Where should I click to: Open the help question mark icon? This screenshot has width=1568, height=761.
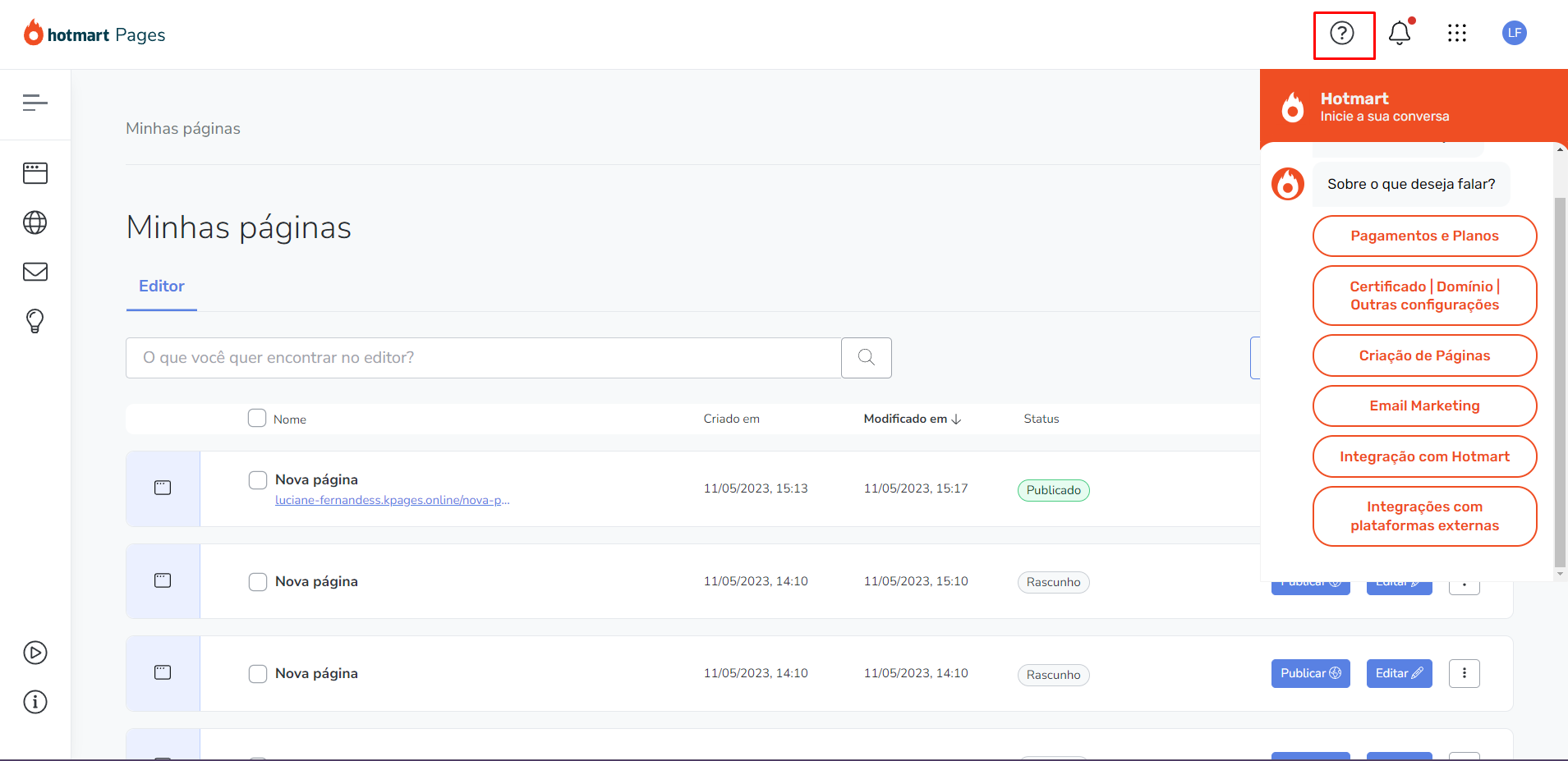point(1342,34)
